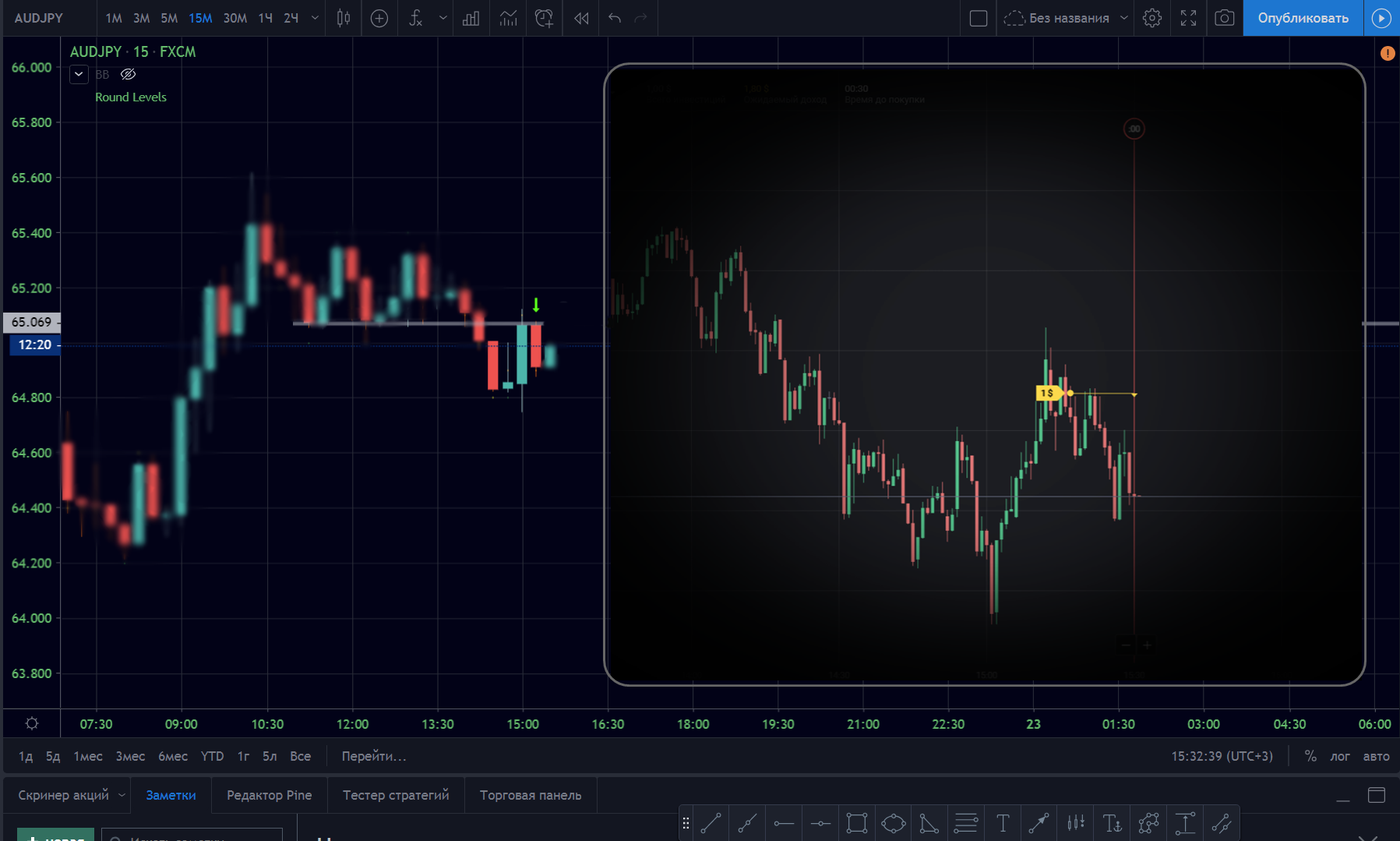Select the 30M timeframe
This screenshot has height=841, width=1400.
(x=235, y=18)
